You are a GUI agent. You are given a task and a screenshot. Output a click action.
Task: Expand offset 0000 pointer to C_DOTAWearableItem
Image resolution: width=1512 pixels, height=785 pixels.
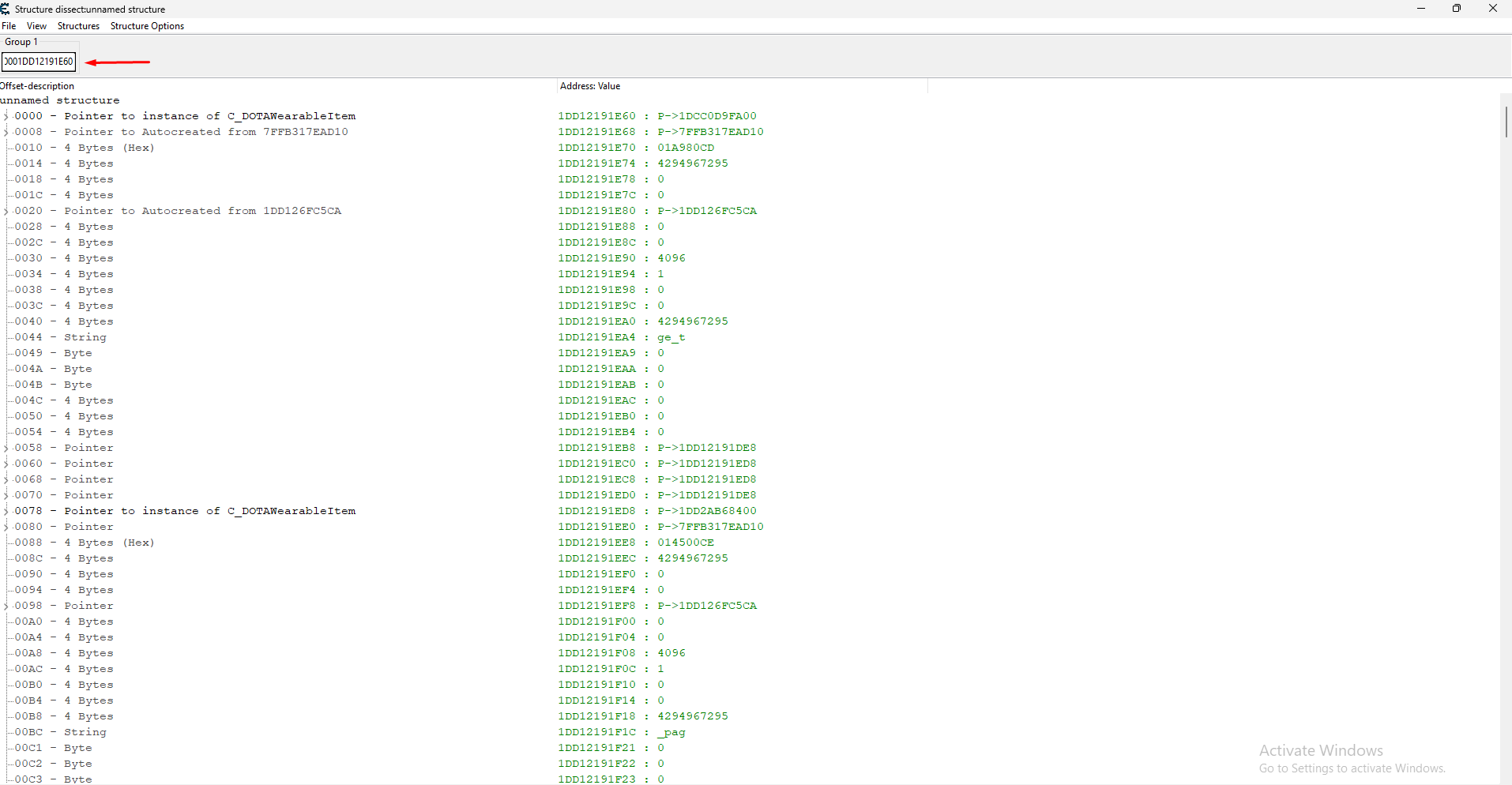(6, 116)
